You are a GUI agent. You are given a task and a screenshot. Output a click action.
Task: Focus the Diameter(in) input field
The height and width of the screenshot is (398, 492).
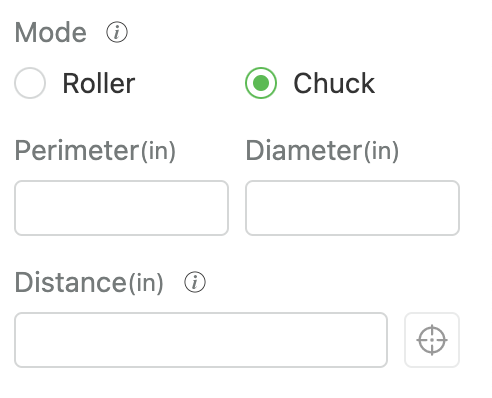(x=353, y=208)
